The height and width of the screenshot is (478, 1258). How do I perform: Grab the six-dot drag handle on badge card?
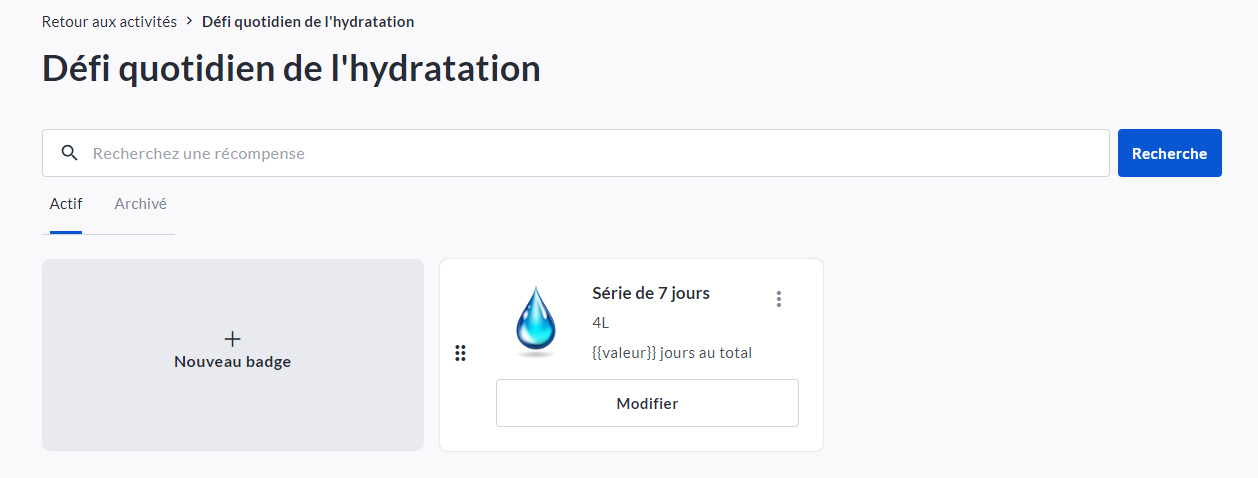(460, 353)
